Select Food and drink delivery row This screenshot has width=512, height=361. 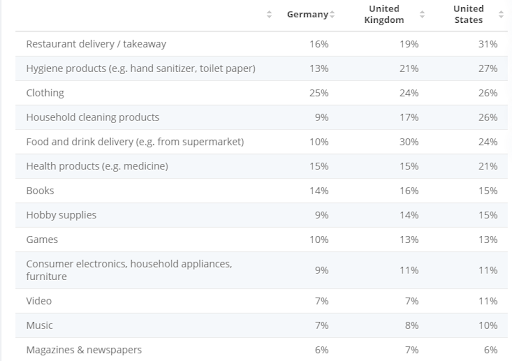pos(261,142)
